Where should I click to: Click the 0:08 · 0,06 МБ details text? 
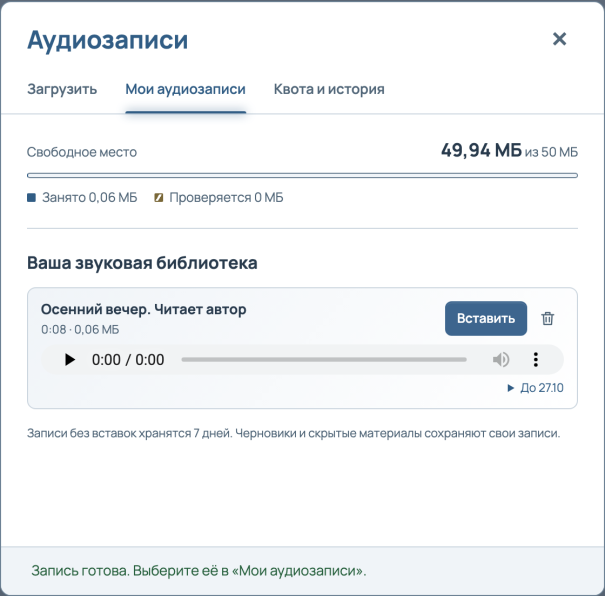point(80,329)
